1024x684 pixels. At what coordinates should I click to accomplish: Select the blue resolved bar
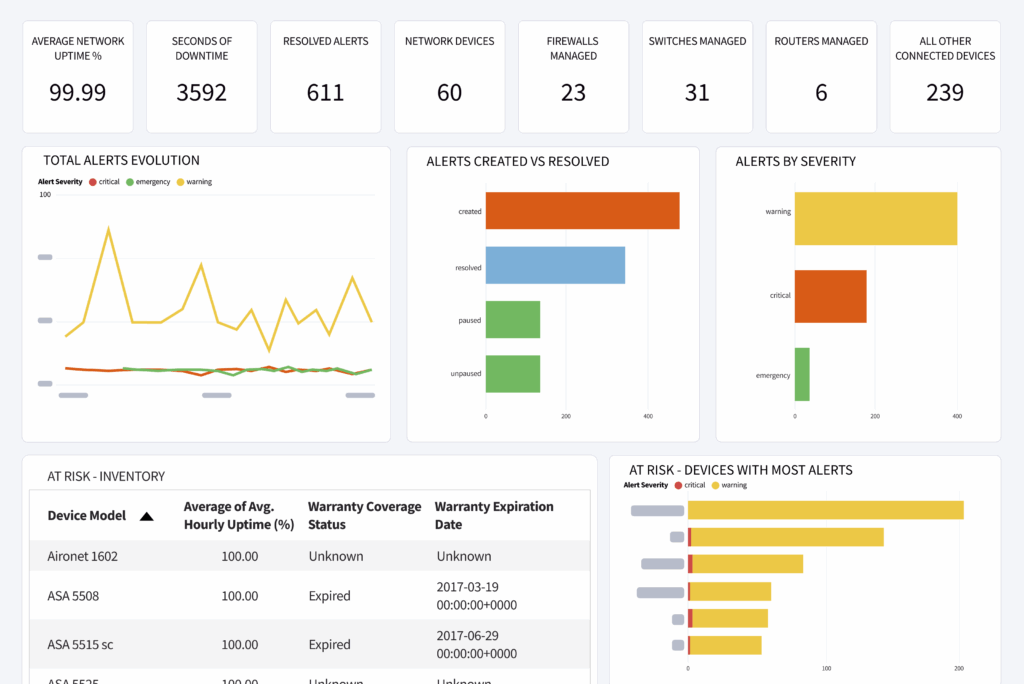(x=555, y=265)
